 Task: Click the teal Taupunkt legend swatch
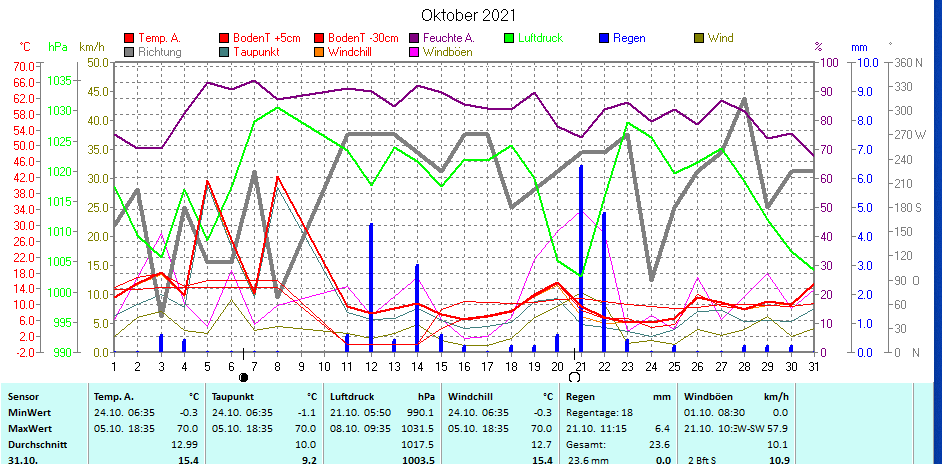(x=223, y=52)
